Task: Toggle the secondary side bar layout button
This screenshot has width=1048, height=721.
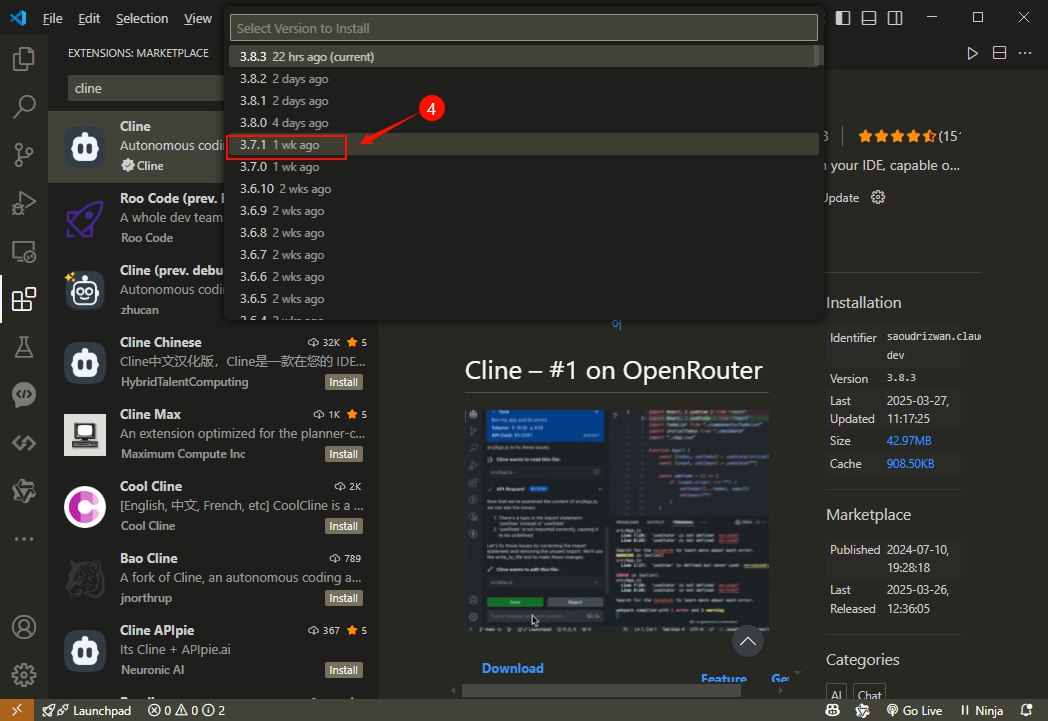Action: click(x=895, y=18)
